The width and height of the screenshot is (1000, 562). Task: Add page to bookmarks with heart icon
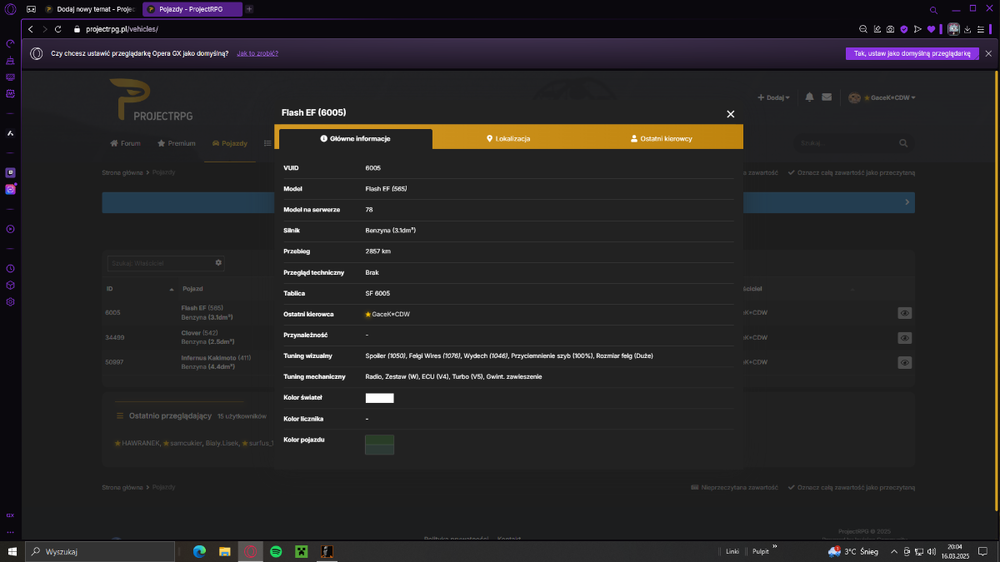pos(931,29)
